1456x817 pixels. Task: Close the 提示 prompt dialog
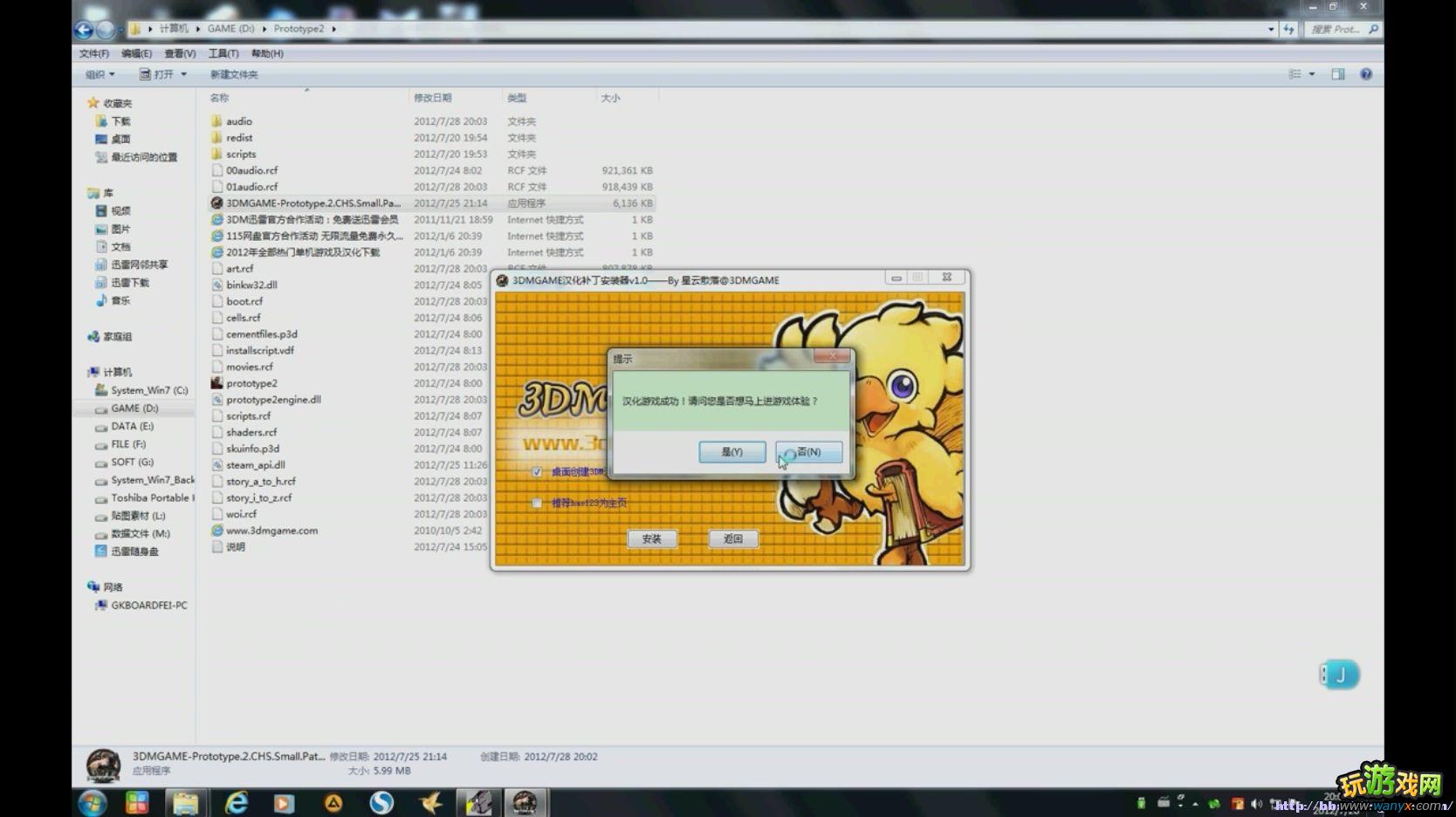(x=832, y=356)
